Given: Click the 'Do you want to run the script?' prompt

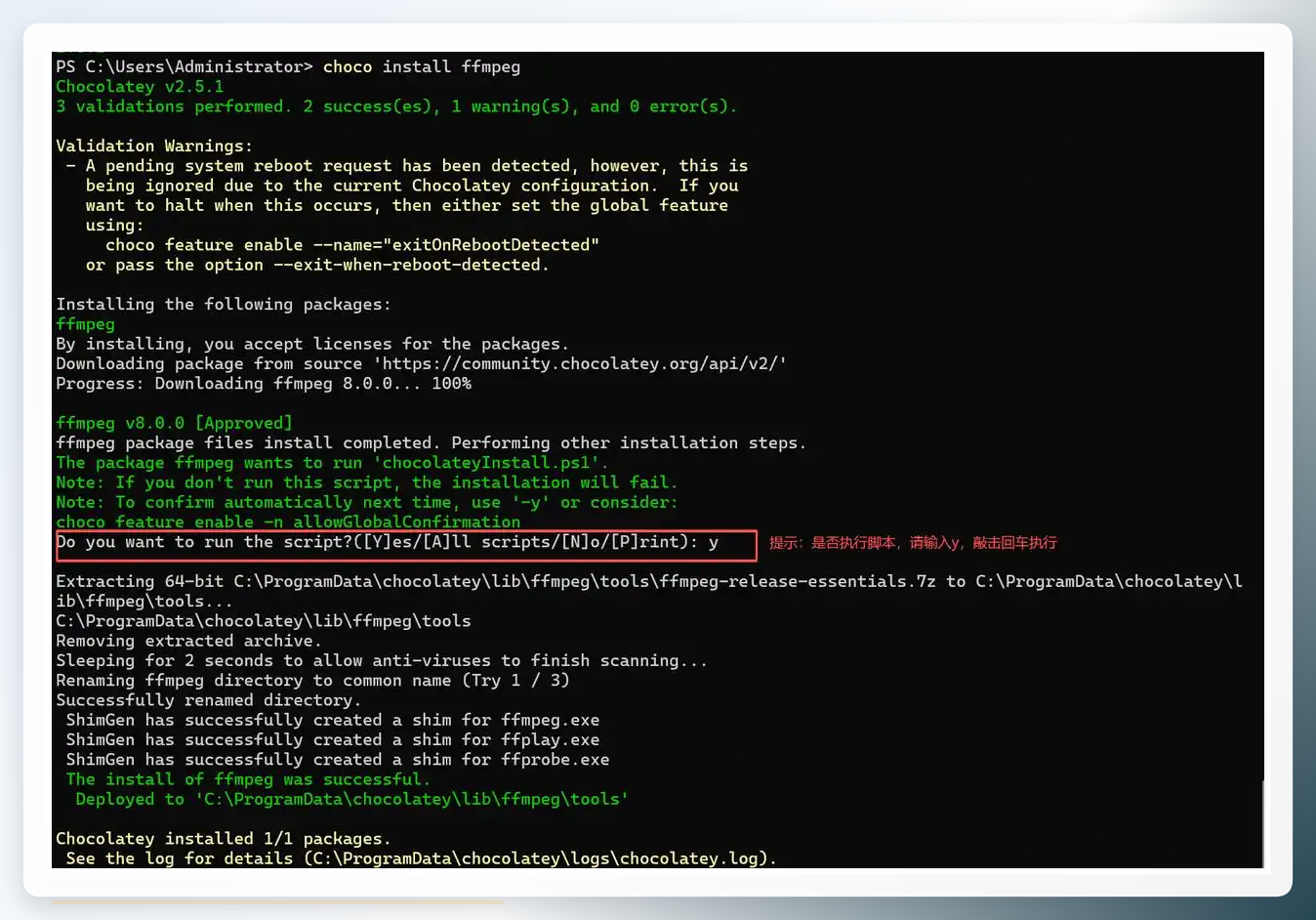Looking at the screenshot, I should pyautogui.click(x=388, y=542).
